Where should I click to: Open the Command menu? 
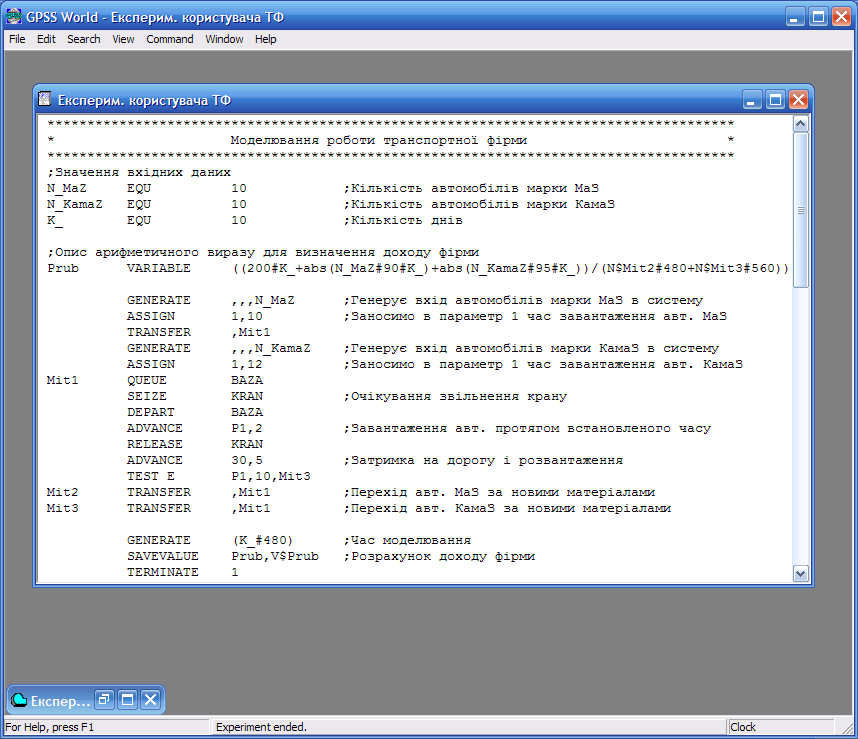(x=170, y=39)
